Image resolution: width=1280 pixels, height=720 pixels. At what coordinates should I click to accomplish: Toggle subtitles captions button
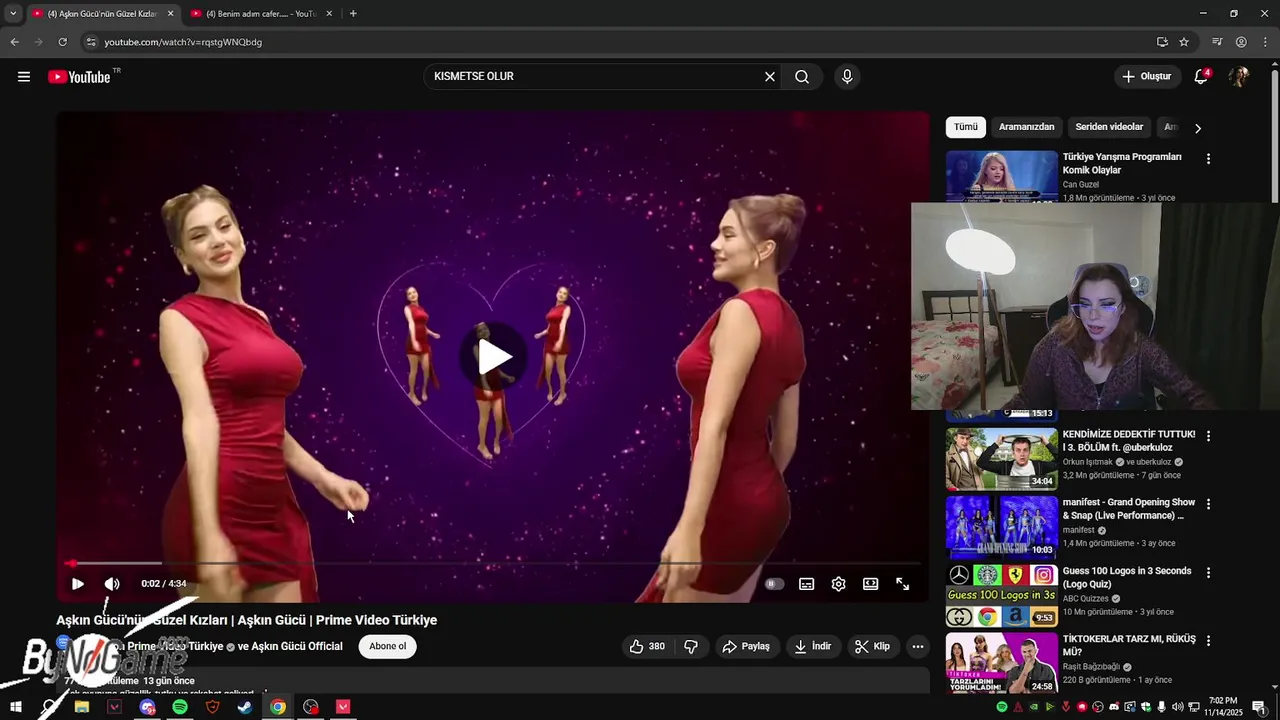[806, 584]
